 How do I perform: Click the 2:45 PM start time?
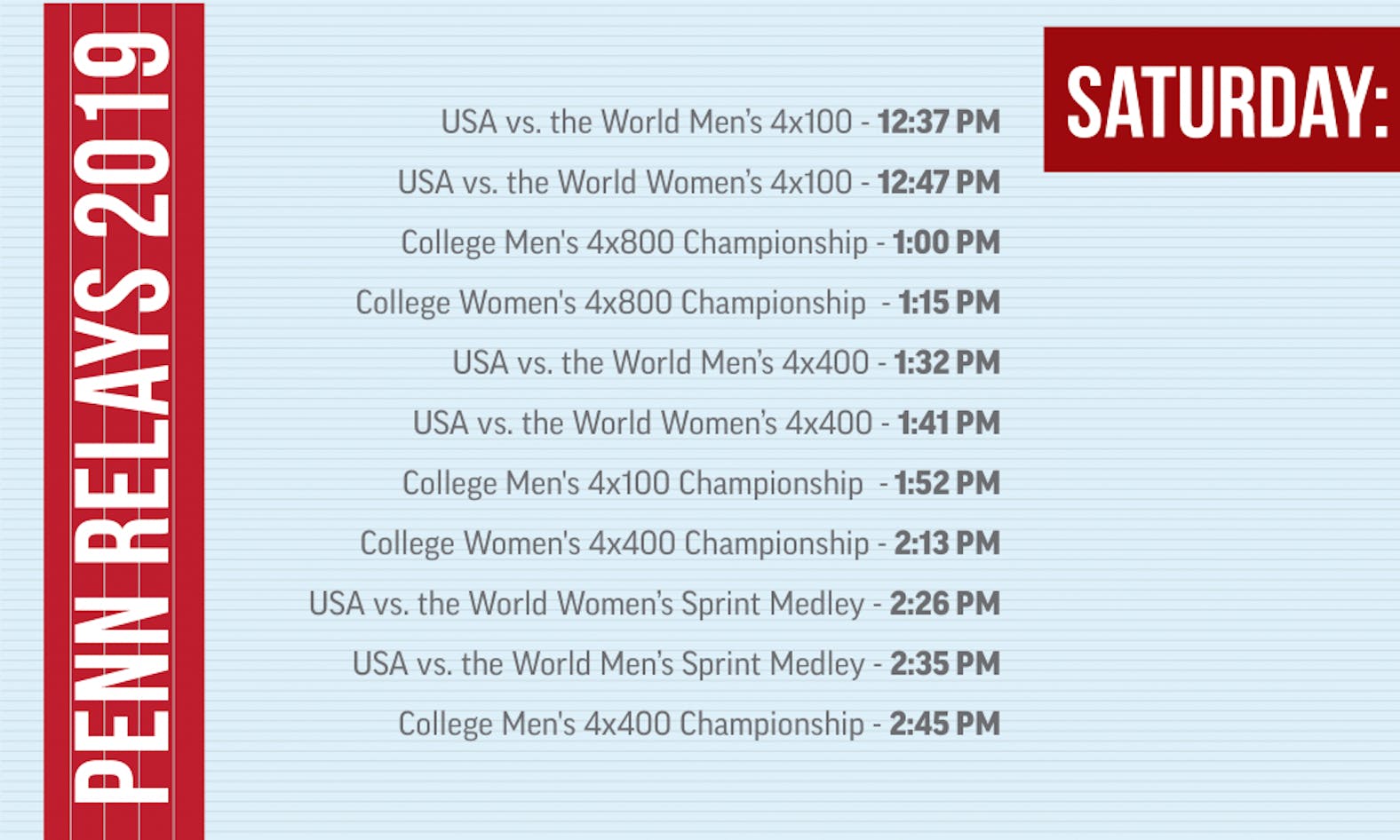coord(944,724)
